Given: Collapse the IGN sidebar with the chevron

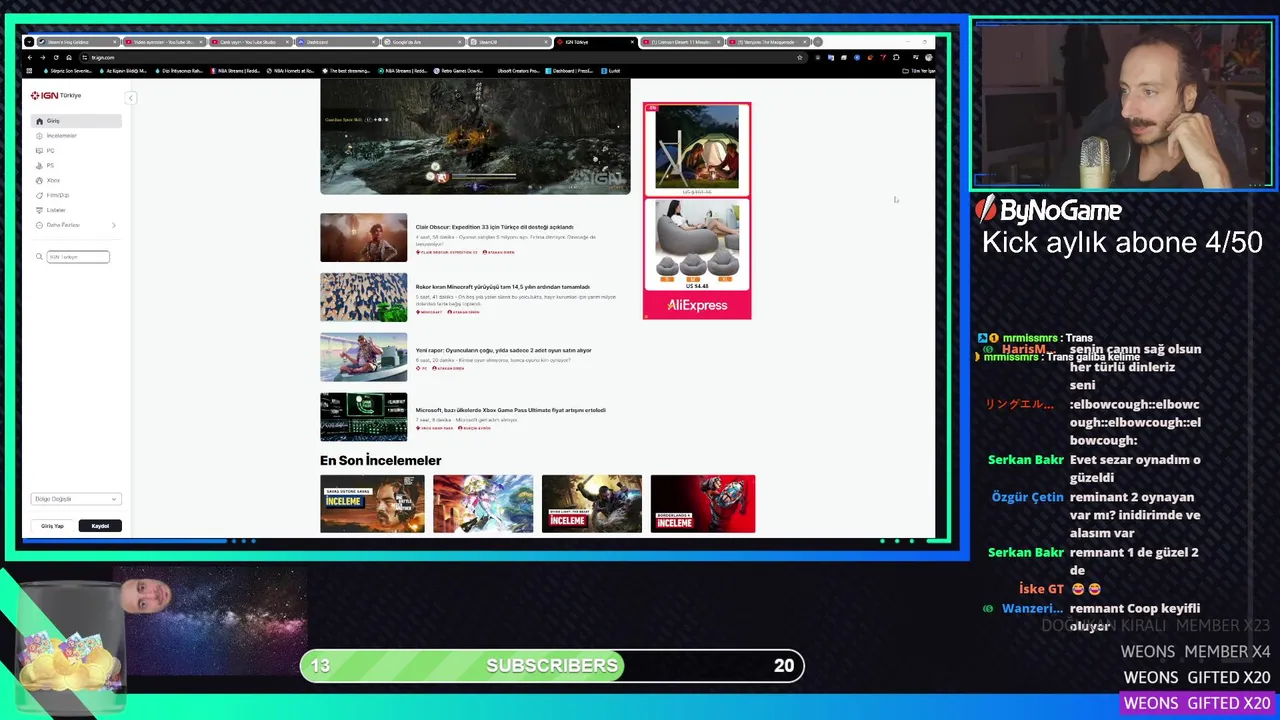Looking at the screenshot, I should pos(130,97).
